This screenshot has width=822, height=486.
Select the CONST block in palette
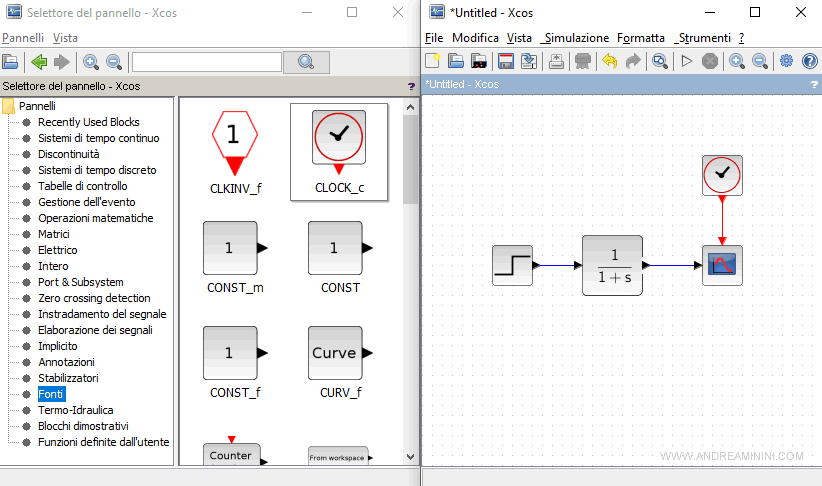tap(340, 257)
